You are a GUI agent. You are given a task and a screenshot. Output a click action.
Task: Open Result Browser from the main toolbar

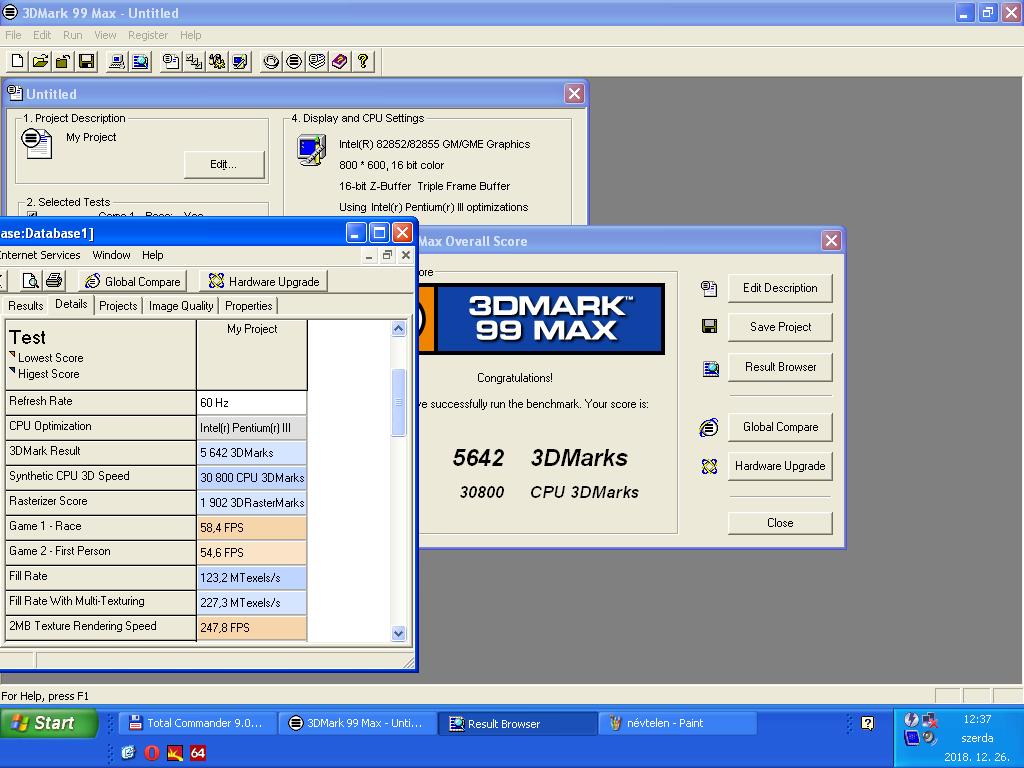coord(140,61)
